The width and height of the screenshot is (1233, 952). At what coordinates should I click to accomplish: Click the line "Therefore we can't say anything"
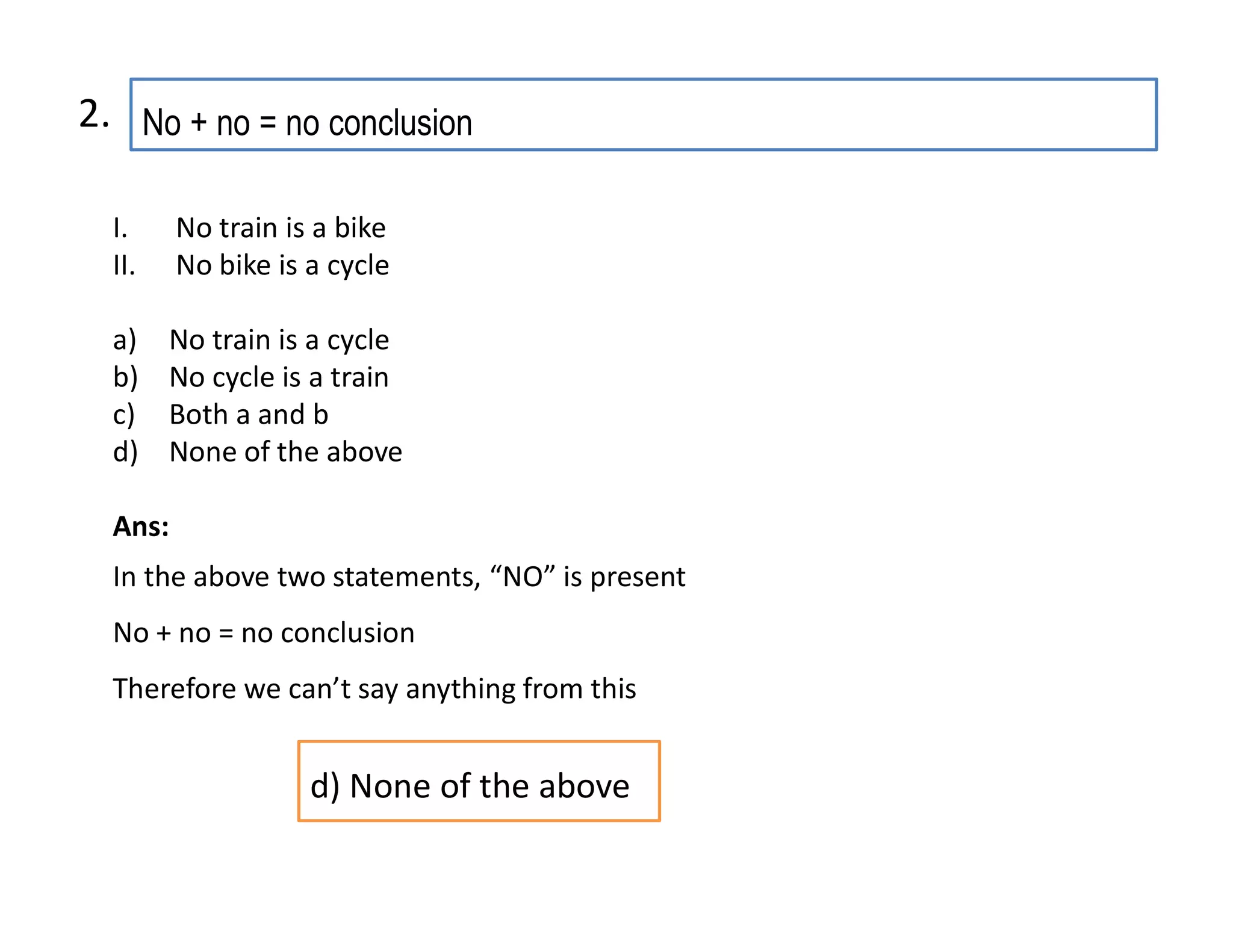[x=374, y=688]
